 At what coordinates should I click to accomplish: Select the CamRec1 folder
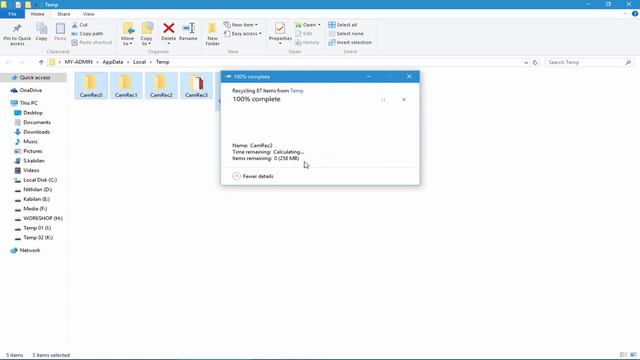[x=126, y=86]
